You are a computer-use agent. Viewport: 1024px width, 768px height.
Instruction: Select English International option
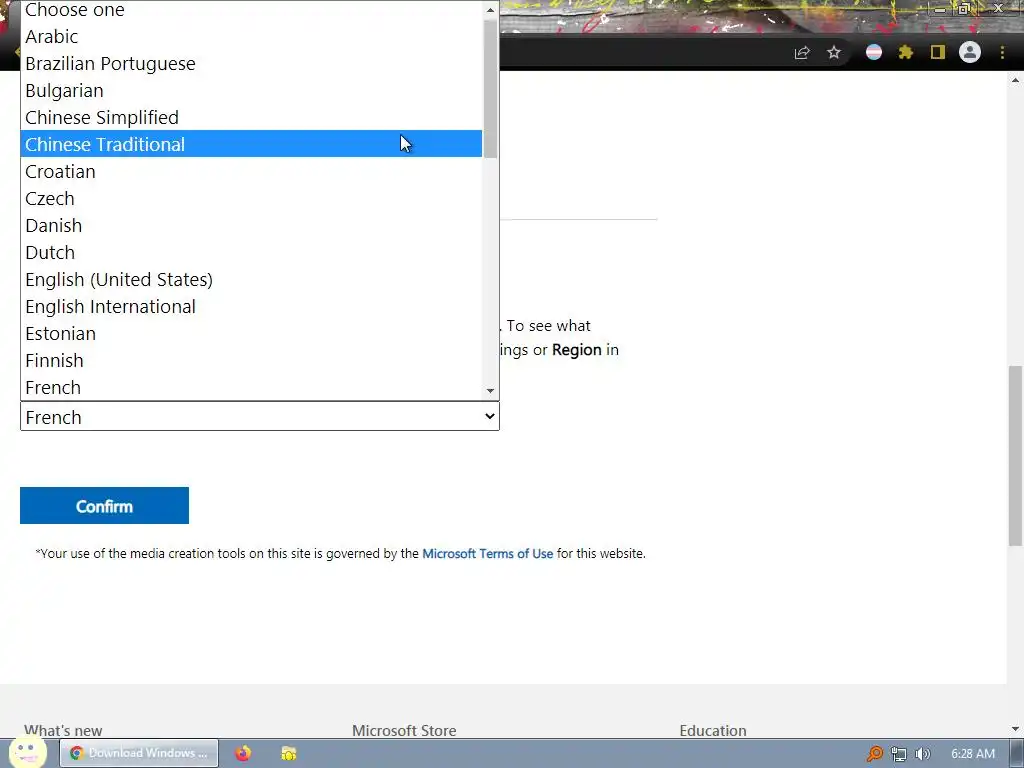tap(251, 306)
